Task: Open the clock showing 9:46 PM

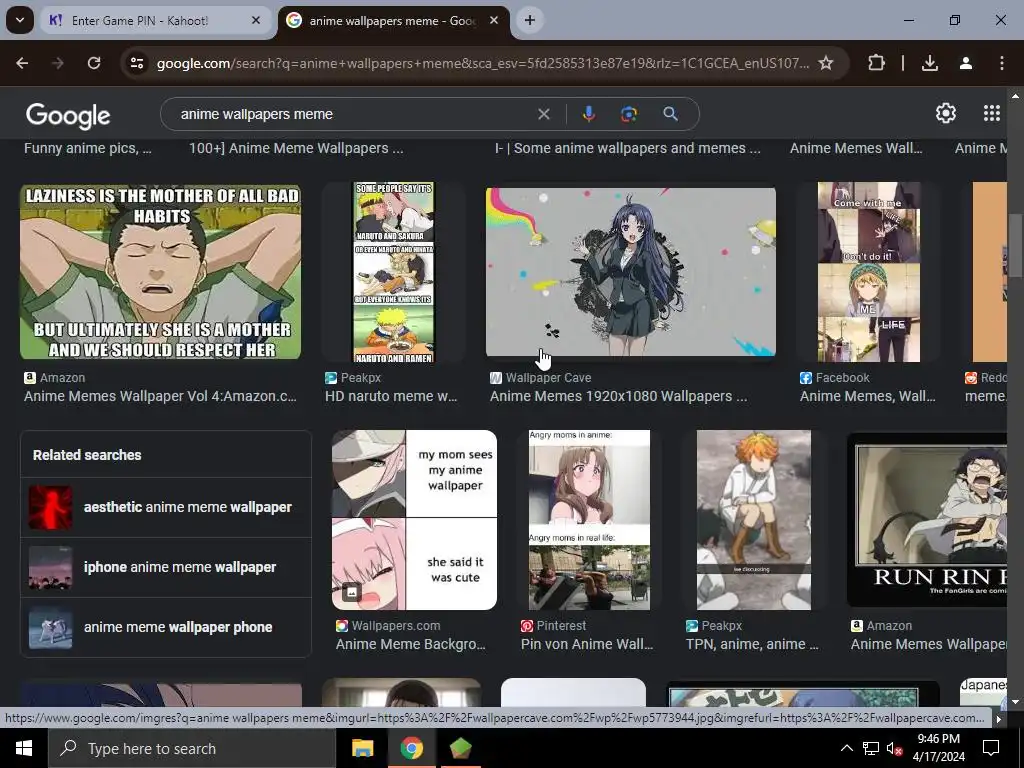Action: click(x=938, y=748)
